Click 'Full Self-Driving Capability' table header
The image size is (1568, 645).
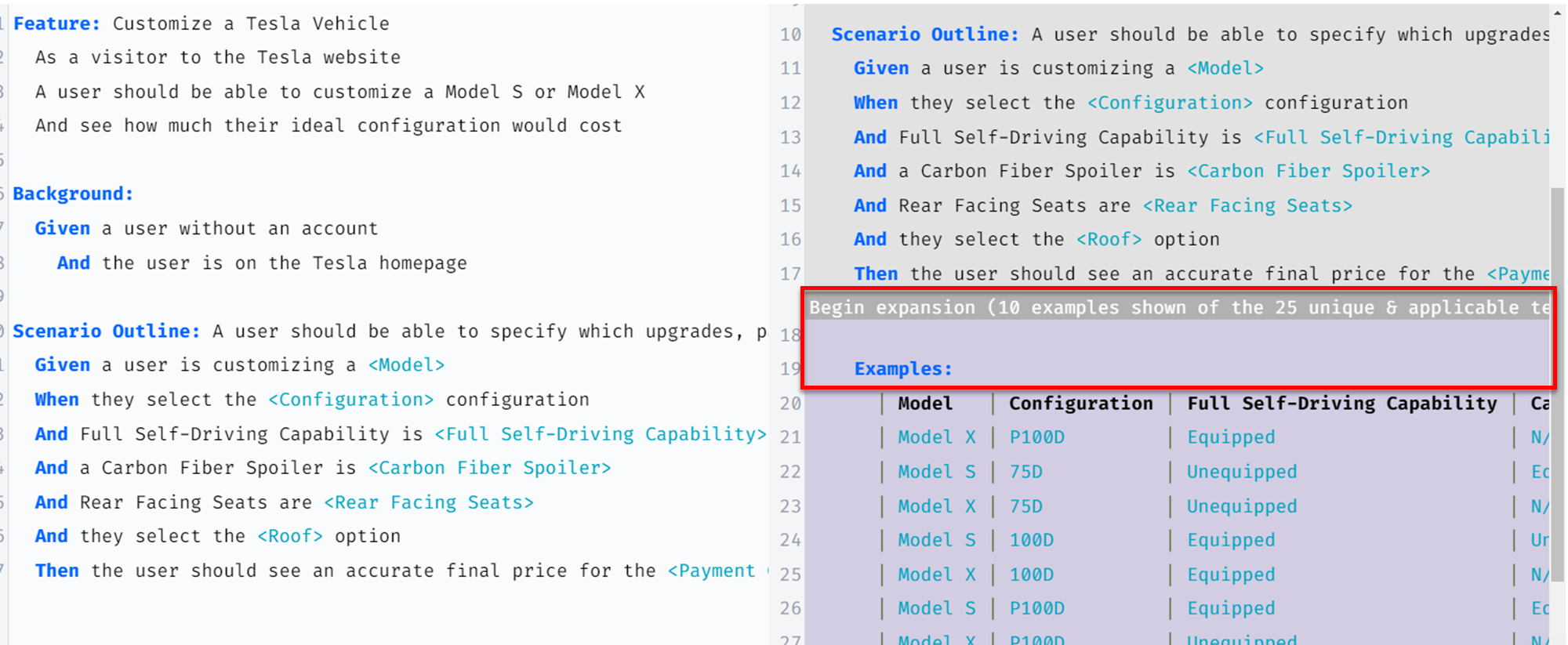(x=1342, y=403)
